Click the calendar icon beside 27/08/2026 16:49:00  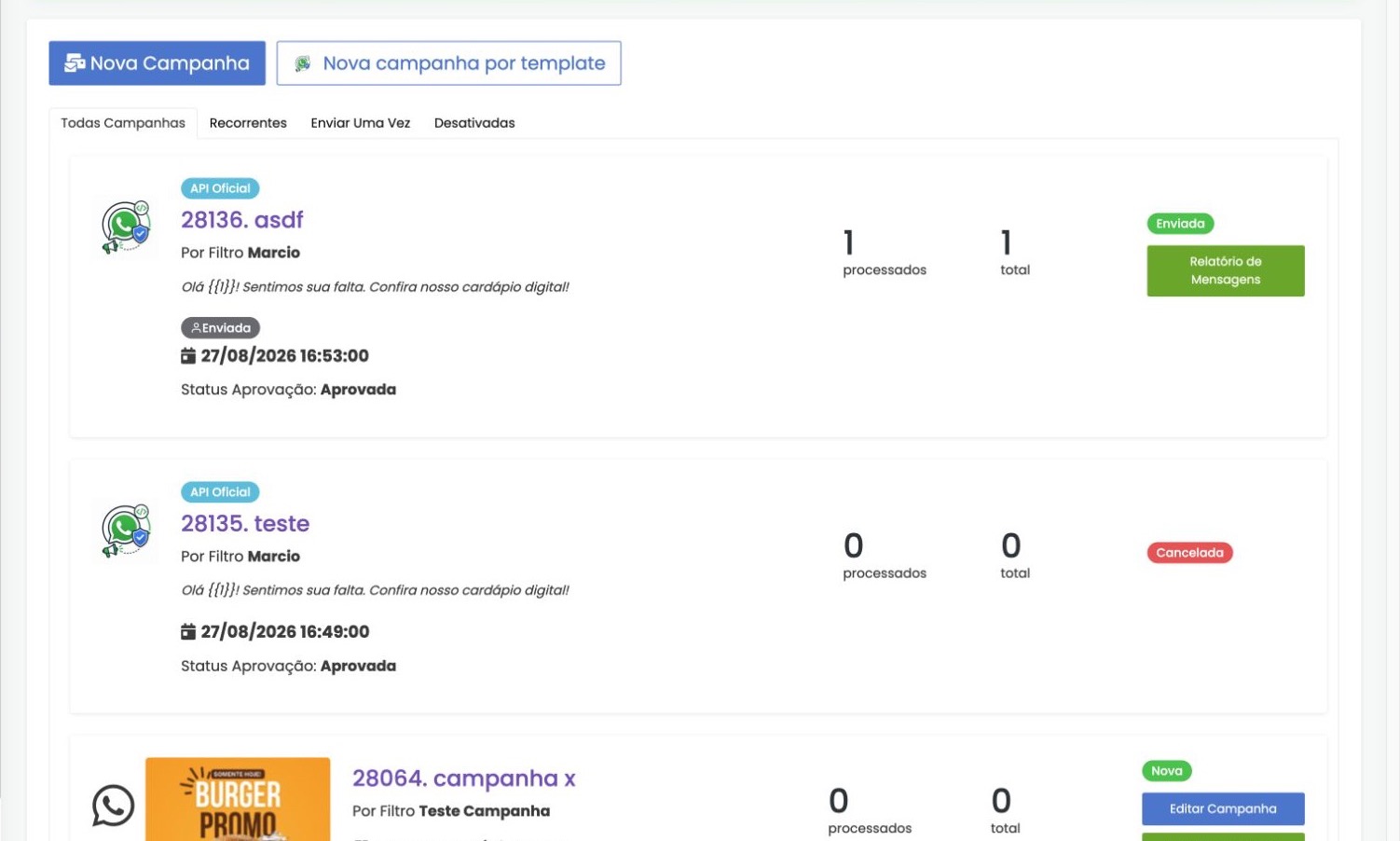point(188,632)
